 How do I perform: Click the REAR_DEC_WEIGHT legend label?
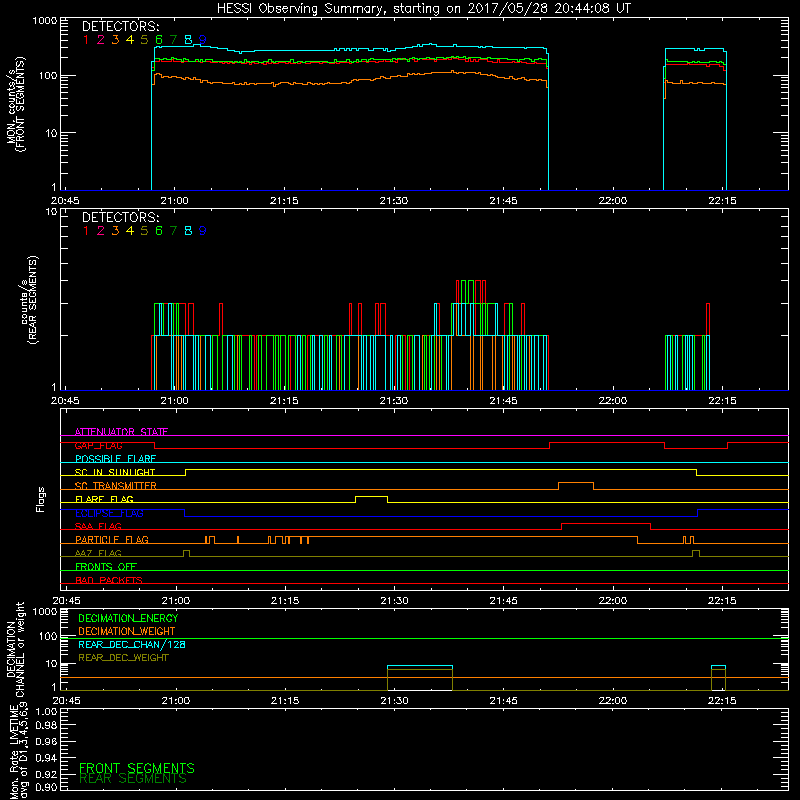click(123, 658)
